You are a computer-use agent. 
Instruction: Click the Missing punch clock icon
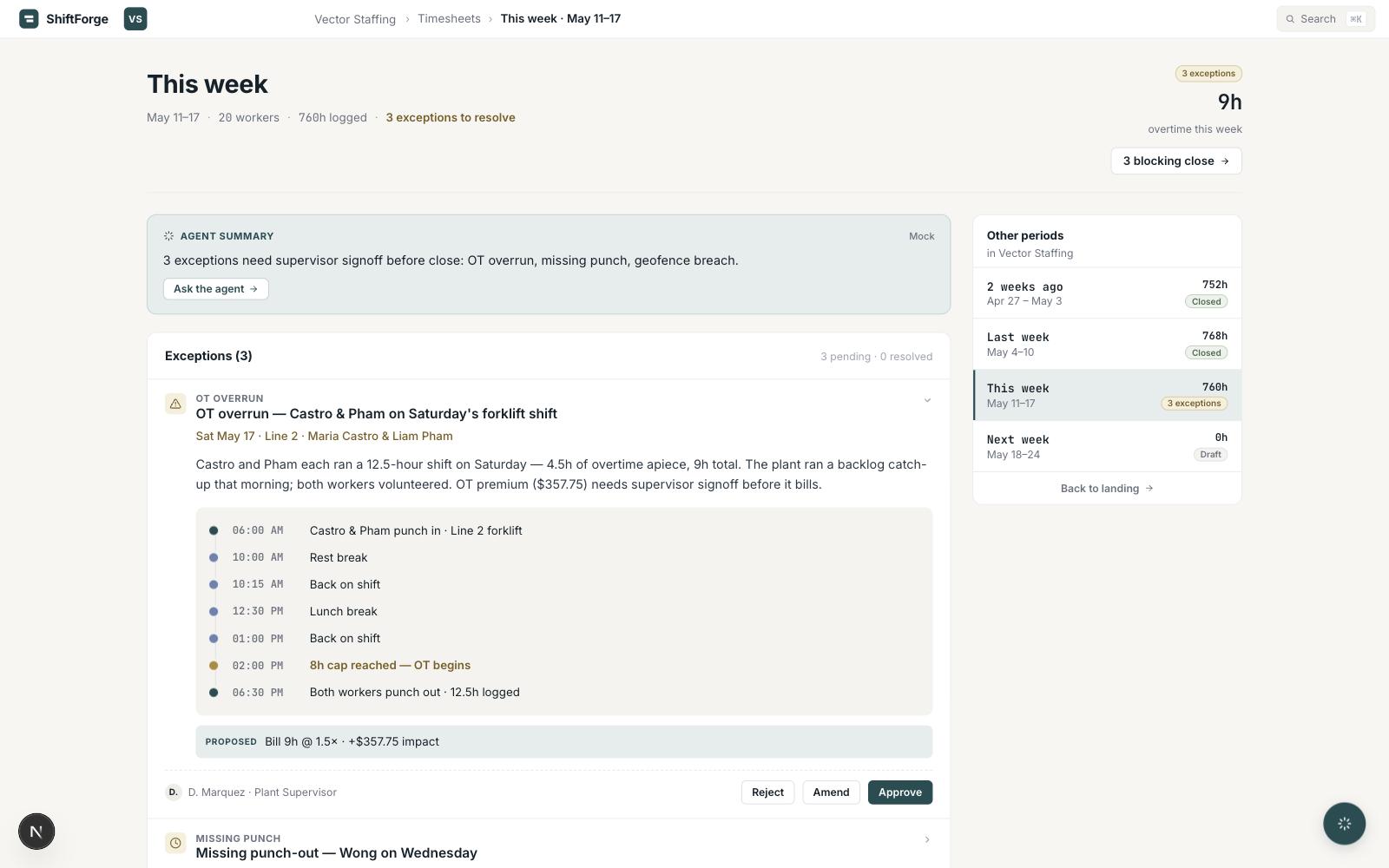175,843
